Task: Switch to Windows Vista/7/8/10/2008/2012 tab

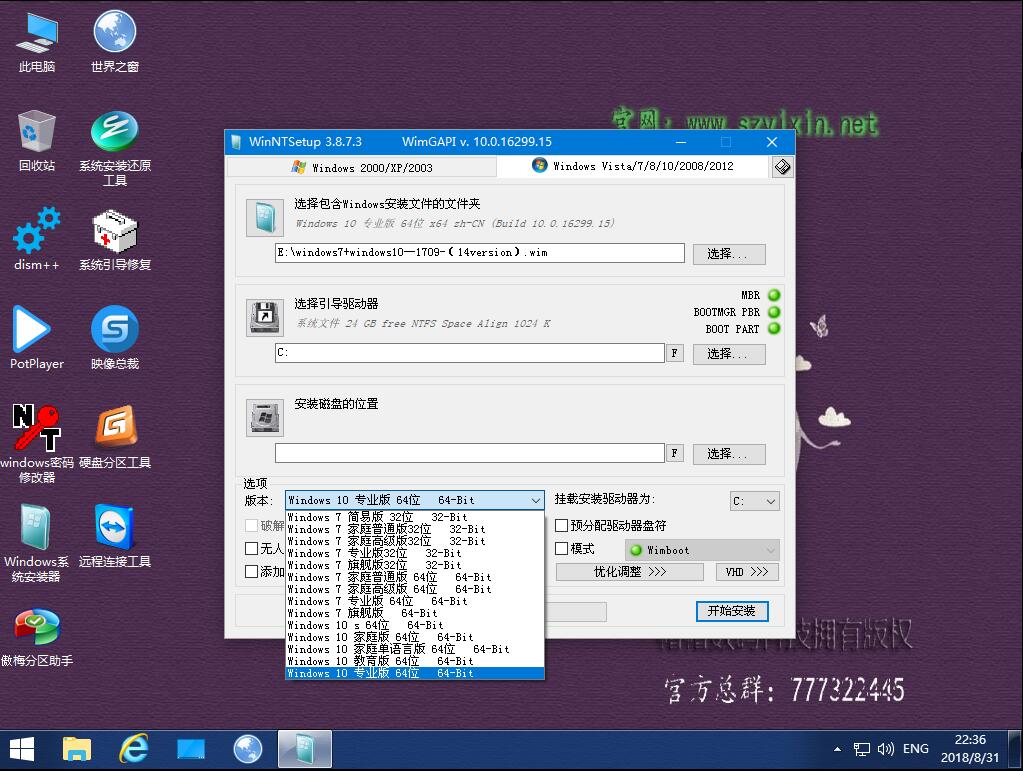Action: point(632,166)
